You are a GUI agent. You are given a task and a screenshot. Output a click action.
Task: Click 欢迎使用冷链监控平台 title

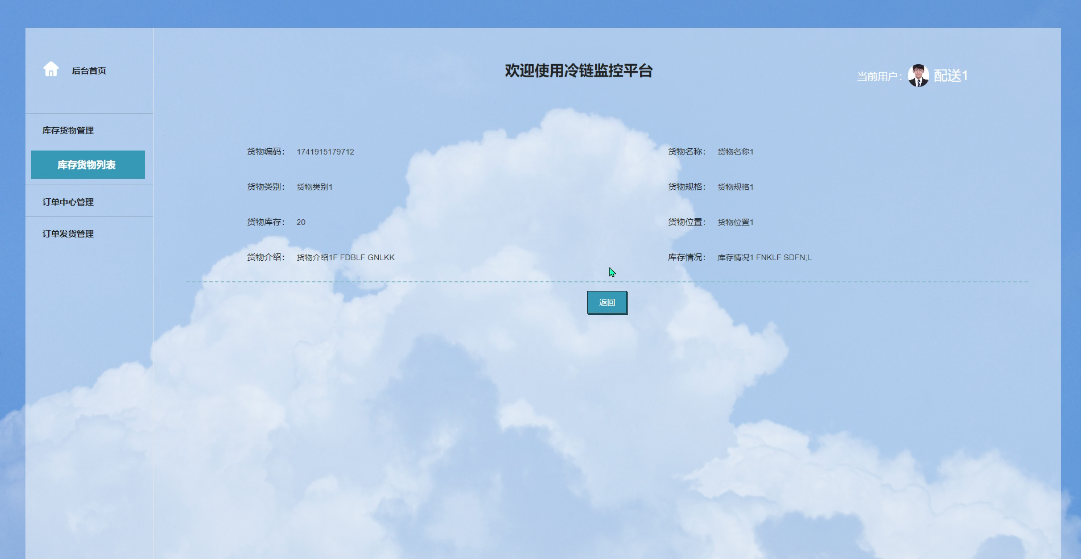[x=578, y=70]
